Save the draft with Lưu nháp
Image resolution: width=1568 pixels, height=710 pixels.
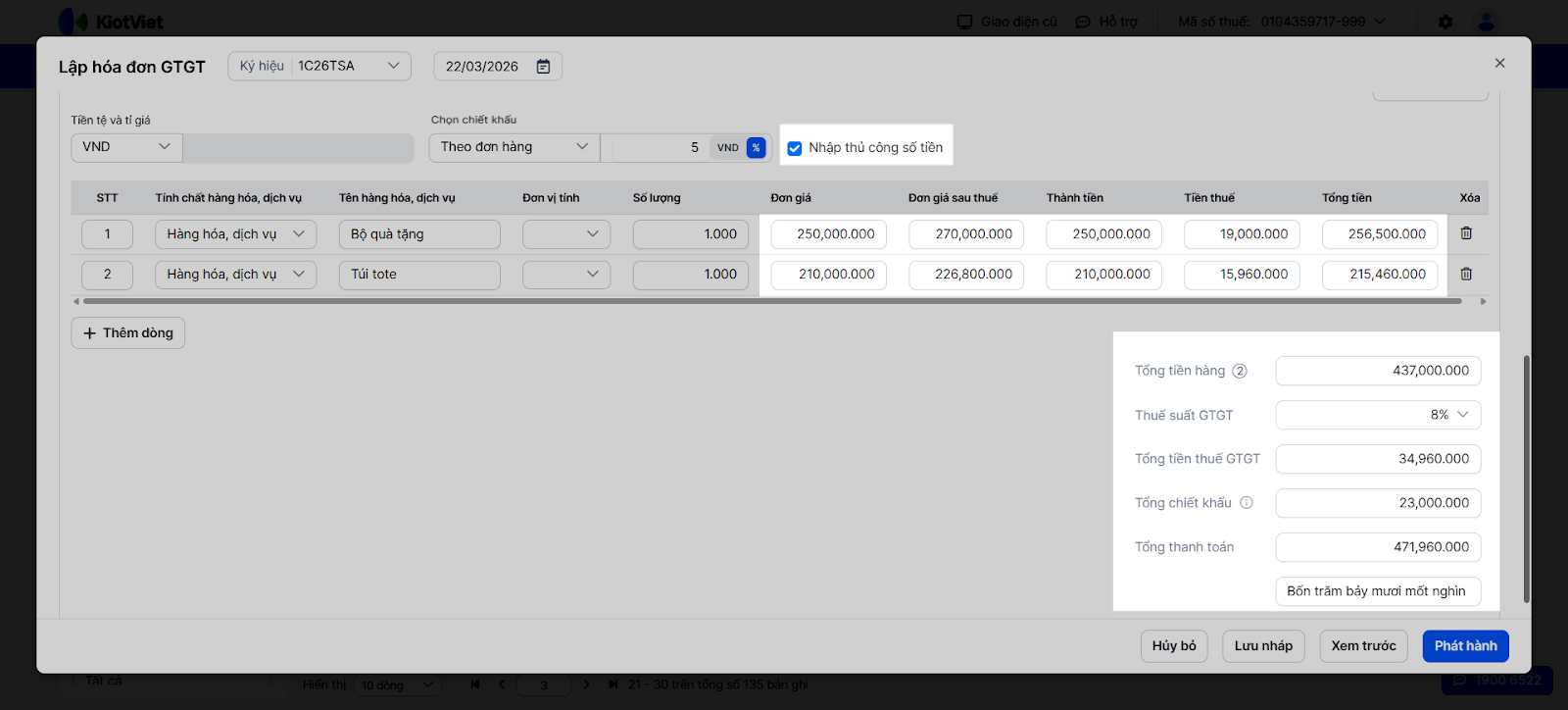coord(1264,646)
